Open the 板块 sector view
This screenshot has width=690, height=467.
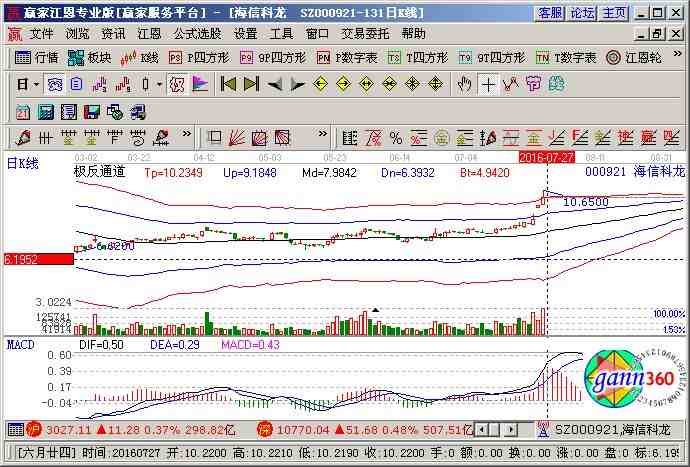[90, 58]
